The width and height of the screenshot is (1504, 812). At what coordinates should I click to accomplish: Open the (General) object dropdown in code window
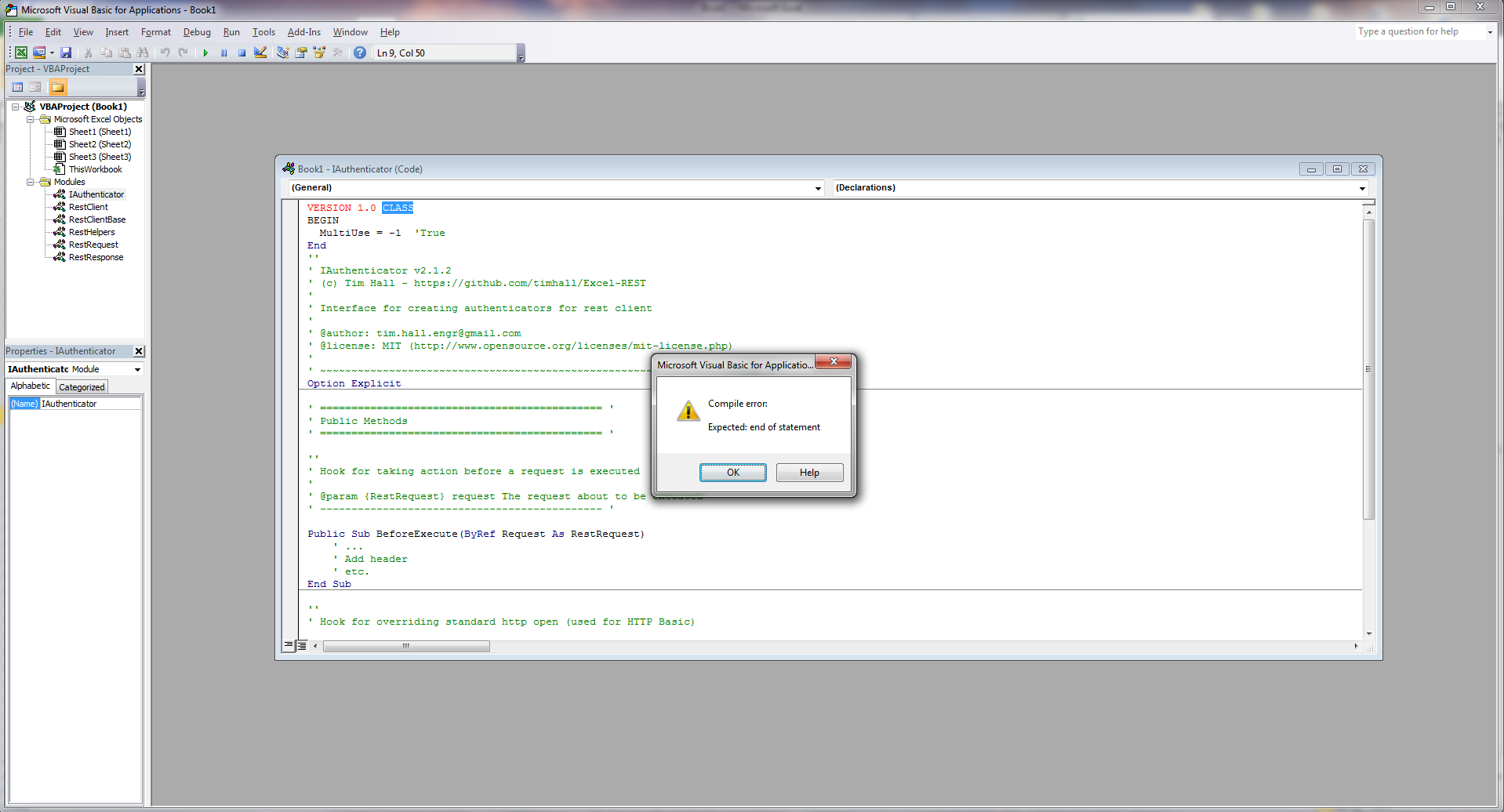pos(818,188)
